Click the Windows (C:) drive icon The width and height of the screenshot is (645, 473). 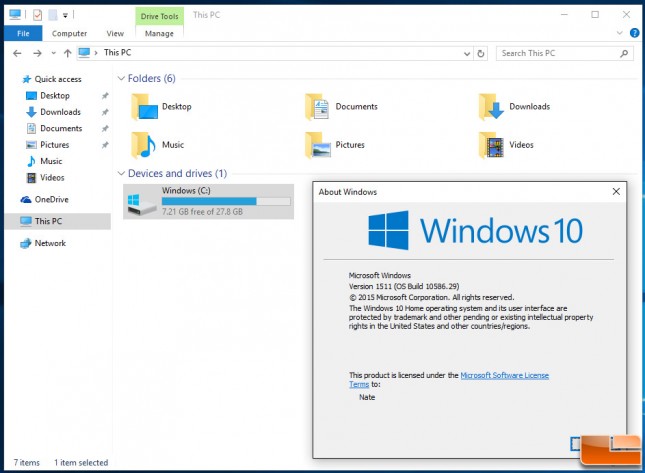coord(142,204)
